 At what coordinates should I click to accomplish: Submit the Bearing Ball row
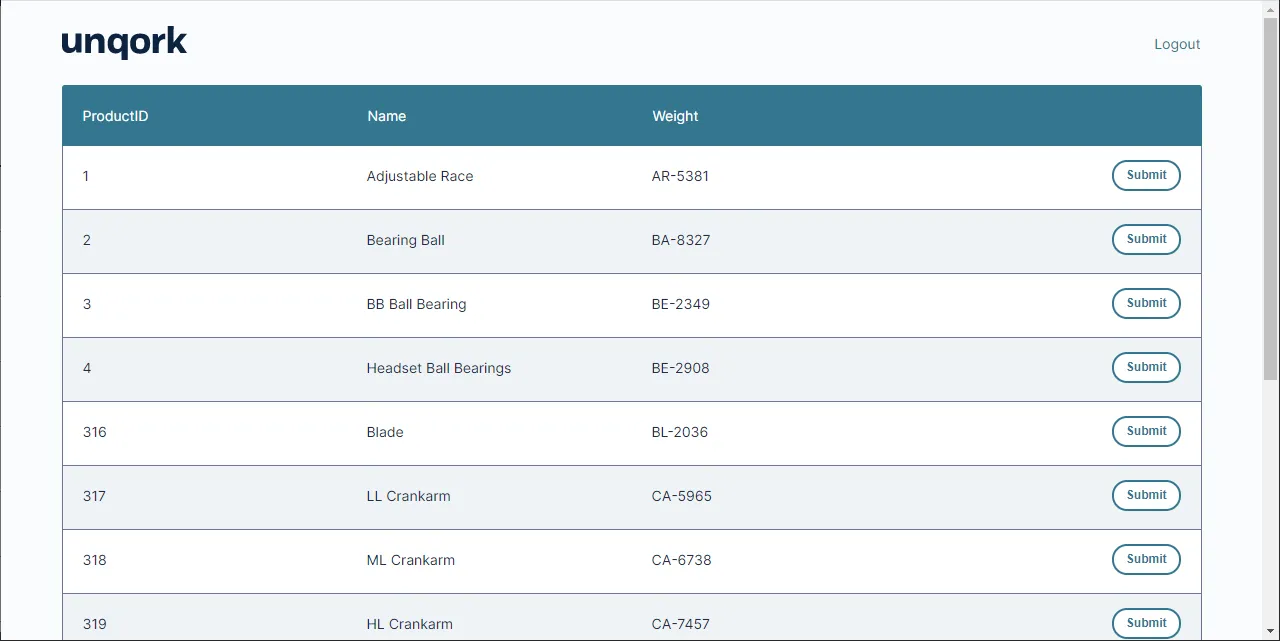click(1145, 239)
